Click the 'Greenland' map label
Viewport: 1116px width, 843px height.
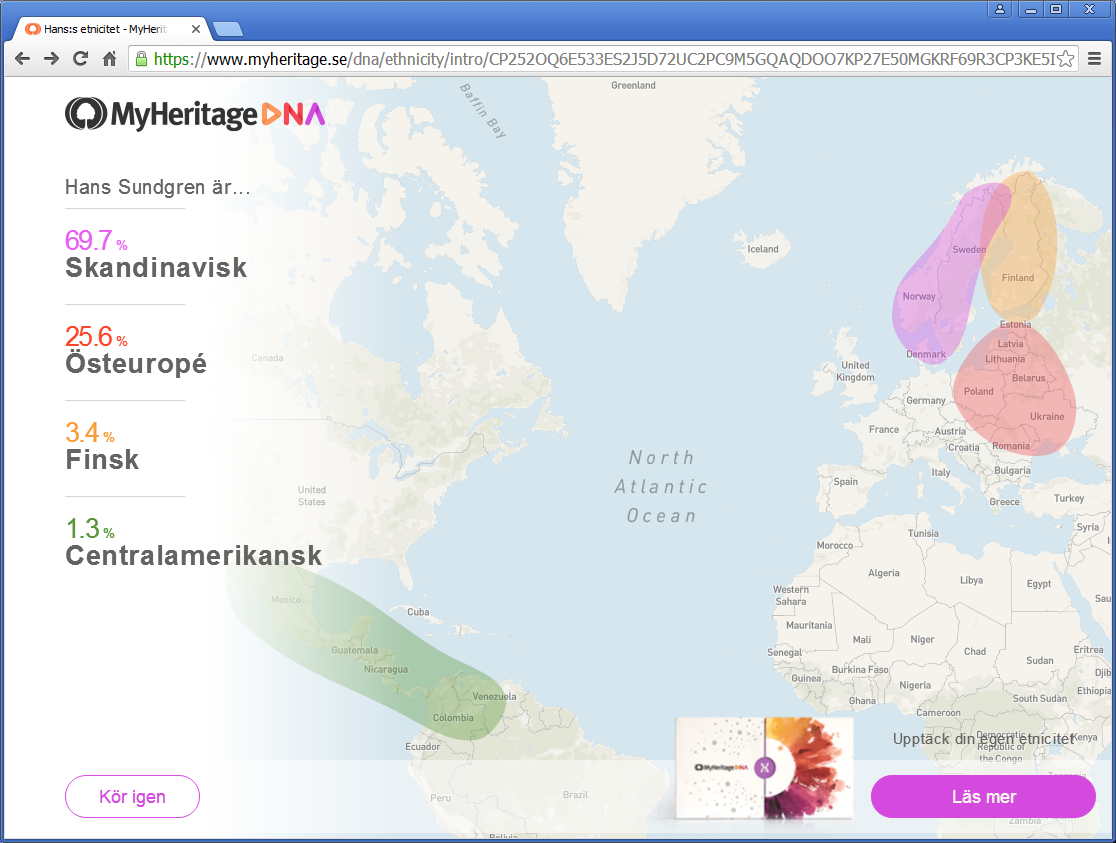633,85
